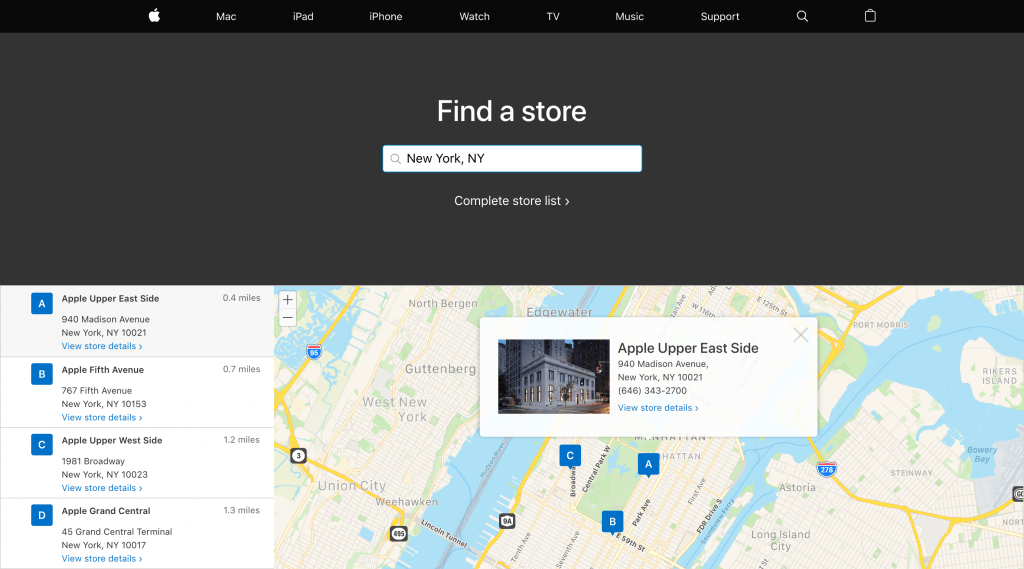Click route 9A shield on map
This screenshot has height=569, width=1024.
click(x=507, y=521)
